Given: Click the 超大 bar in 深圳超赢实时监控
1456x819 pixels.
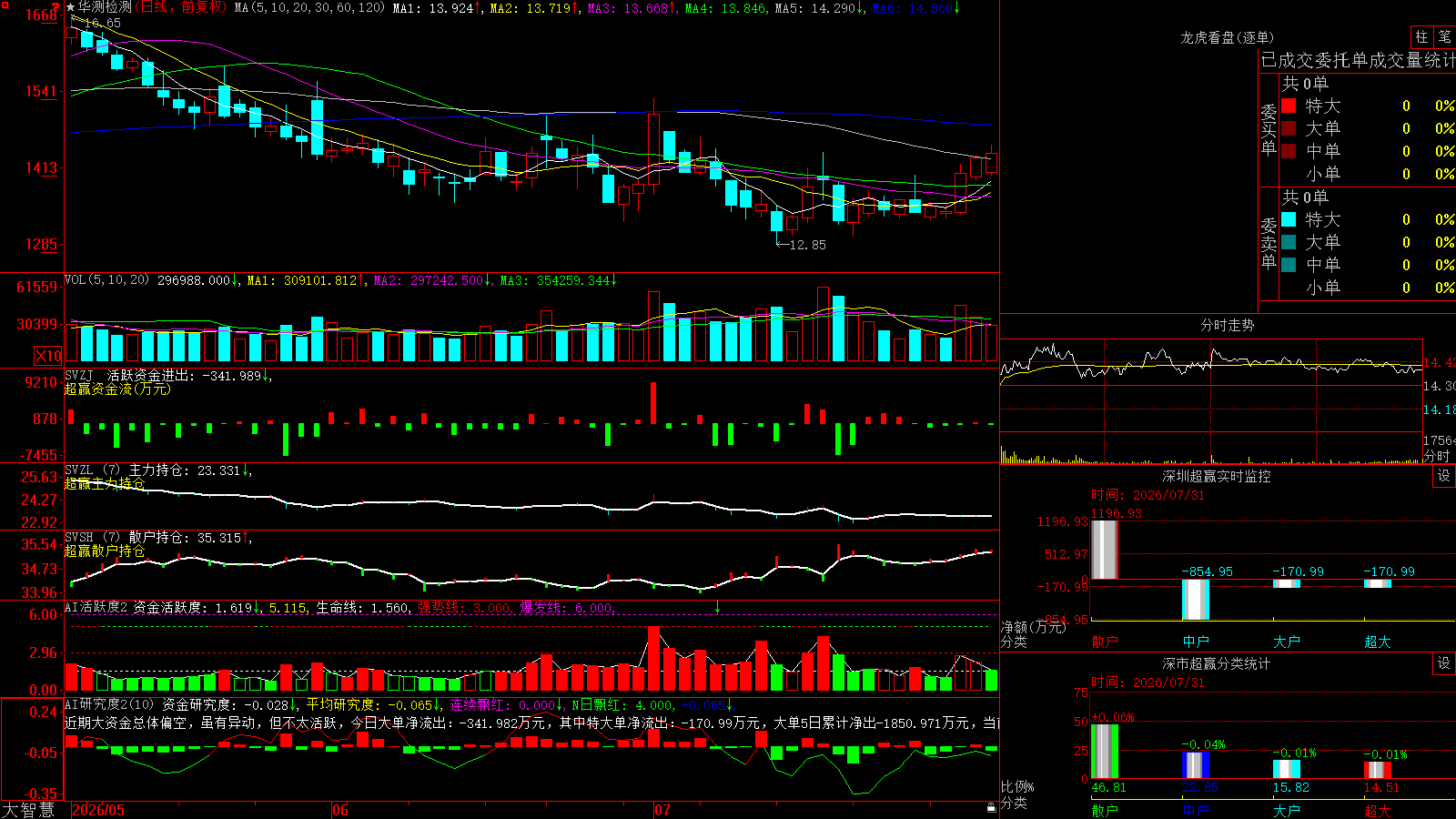Looking at the screenshot, I should 1378,583.
